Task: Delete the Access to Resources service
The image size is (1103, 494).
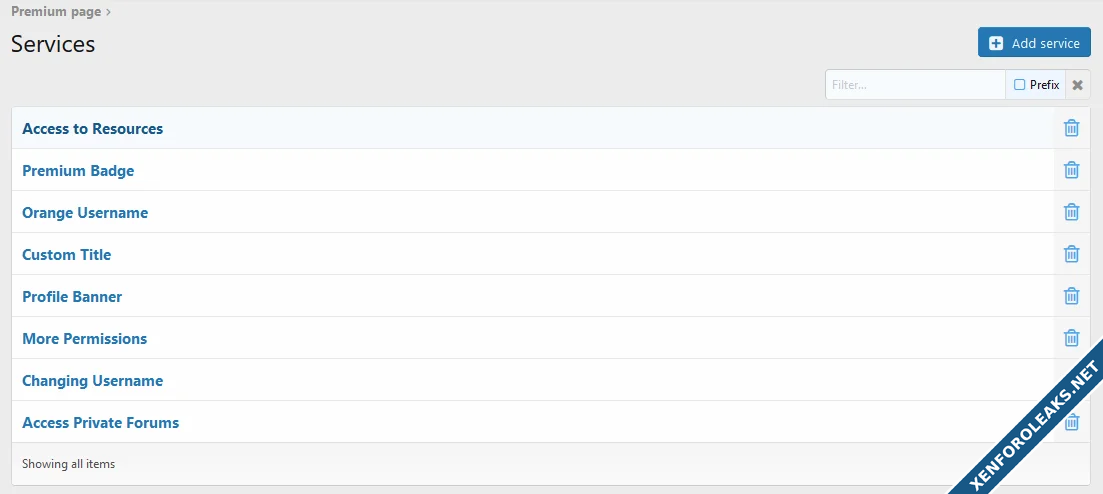Action: (x=1071, y=128)
